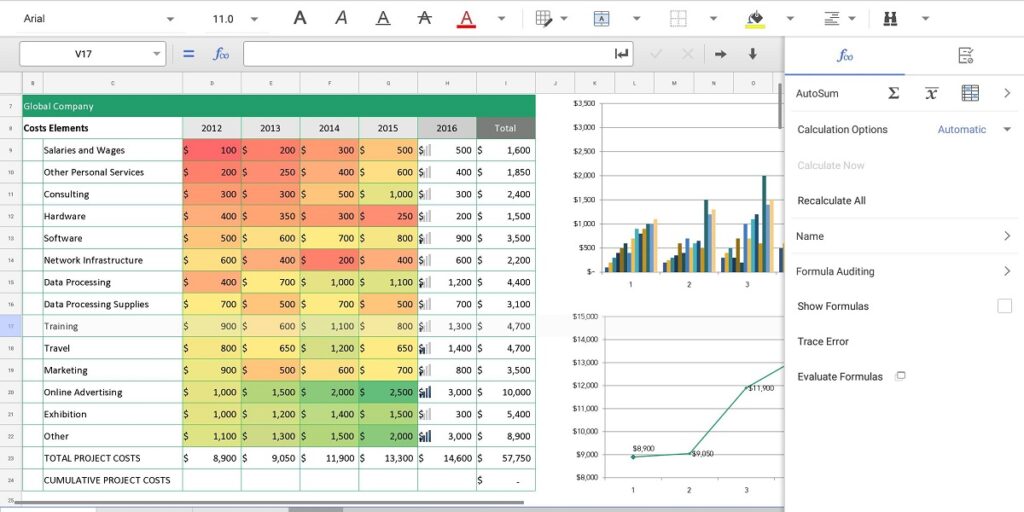Click the Sum sigma icon in AutoSum

[x=893, y=93]
